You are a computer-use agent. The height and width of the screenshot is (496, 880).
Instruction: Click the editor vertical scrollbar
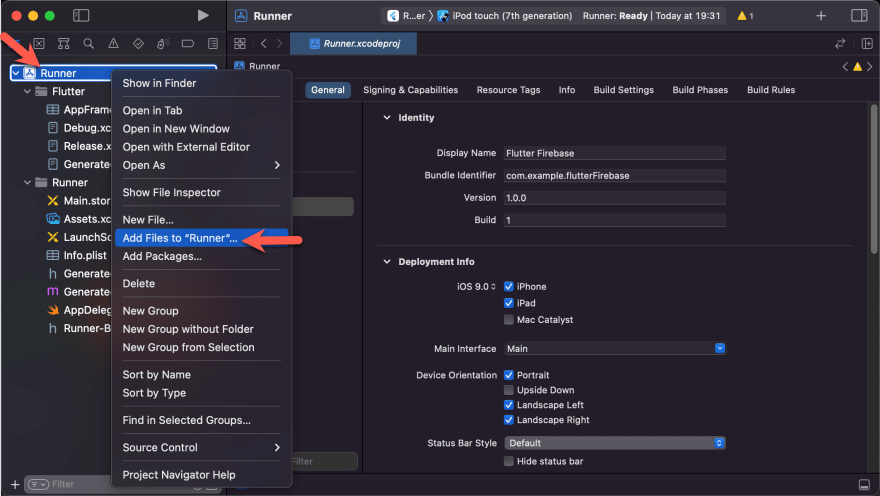[874, 178]
